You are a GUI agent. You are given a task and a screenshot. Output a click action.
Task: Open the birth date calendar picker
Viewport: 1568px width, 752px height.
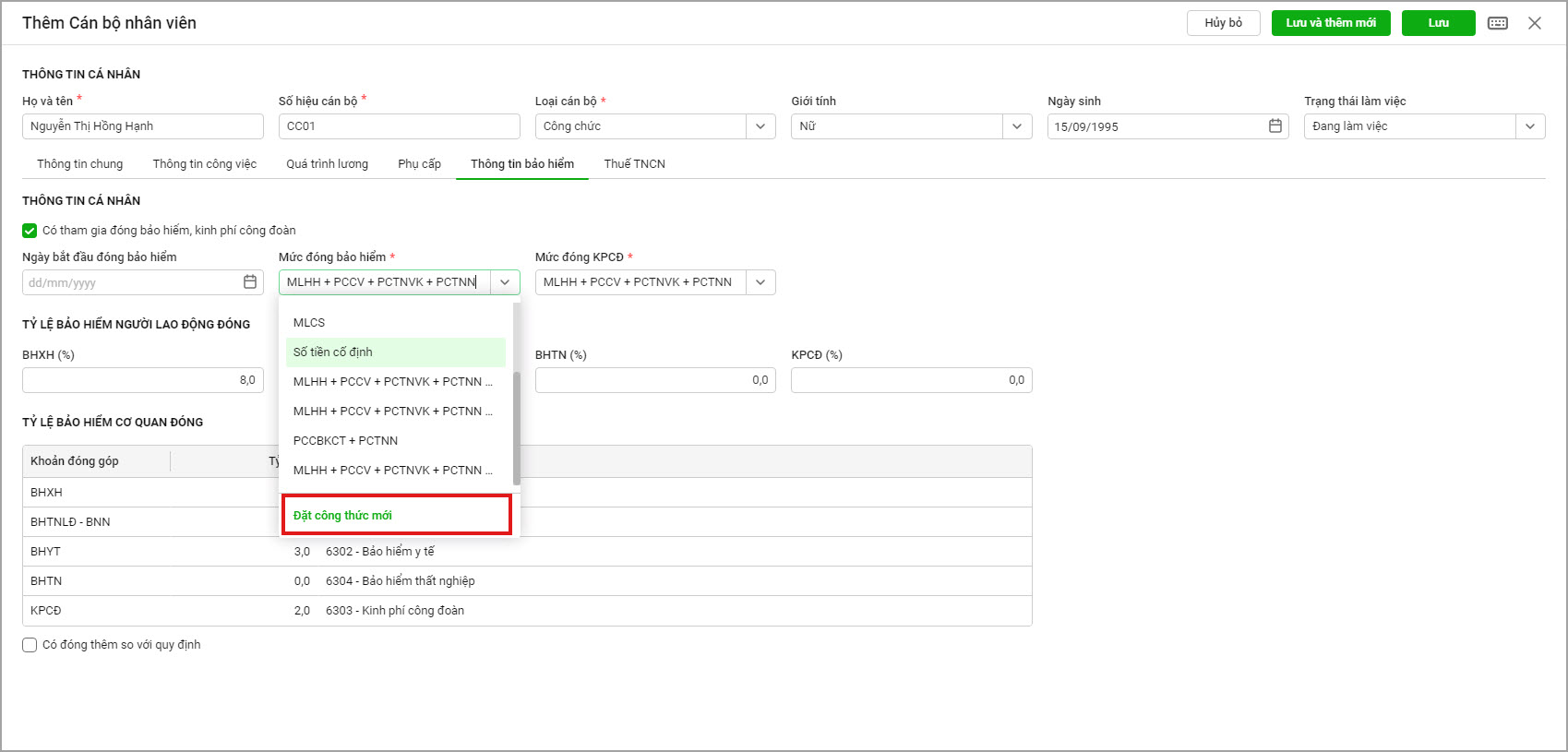point(1275,126)
